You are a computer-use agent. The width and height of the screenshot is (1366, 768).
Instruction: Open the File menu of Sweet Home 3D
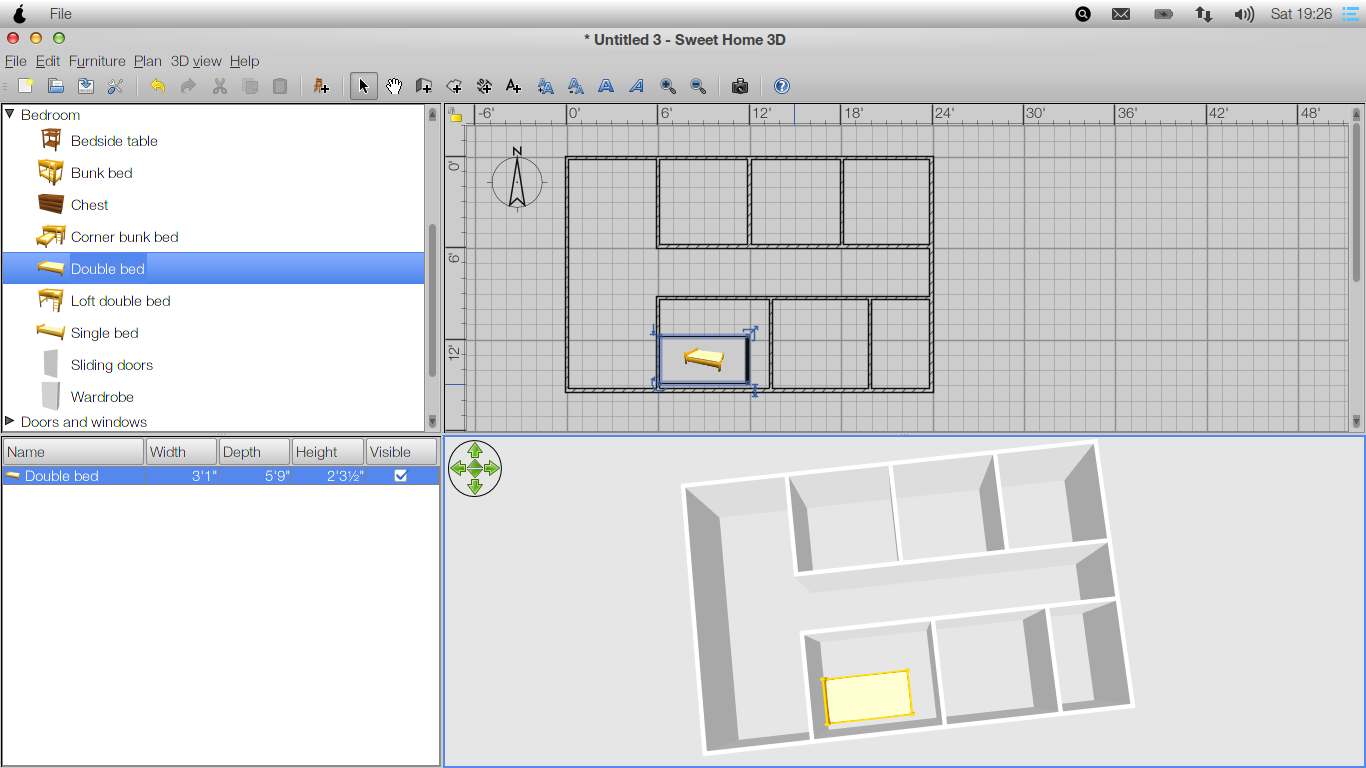pos(16,61)
